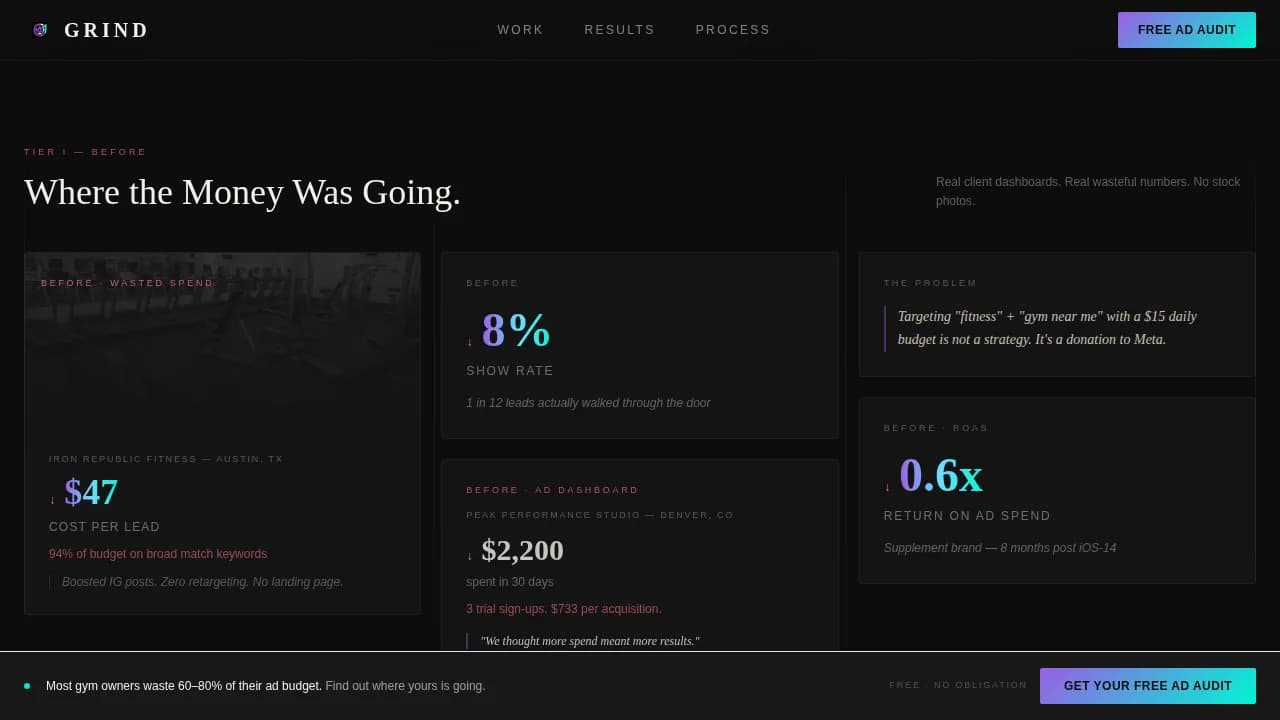The height and width of the screenshot is (720, 1280).
Task: Click the "Where the Money Was Going" headline
Action: click(x=242, y=192)
